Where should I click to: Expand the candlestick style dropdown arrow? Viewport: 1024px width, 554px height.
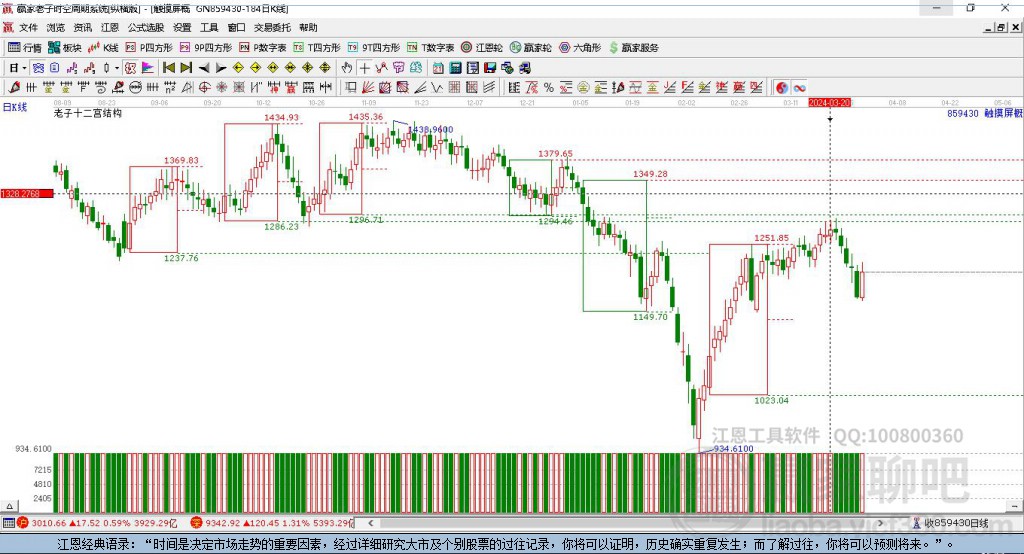[117, 68]
